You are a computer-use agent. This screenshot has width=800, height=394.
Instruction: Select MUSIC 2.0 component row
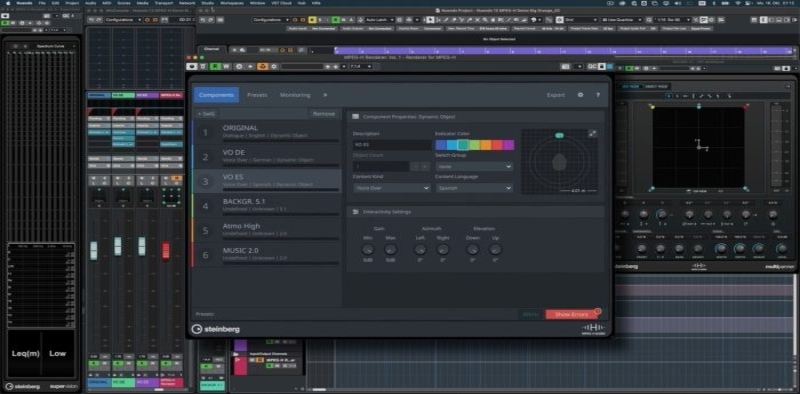coord(266,255)
